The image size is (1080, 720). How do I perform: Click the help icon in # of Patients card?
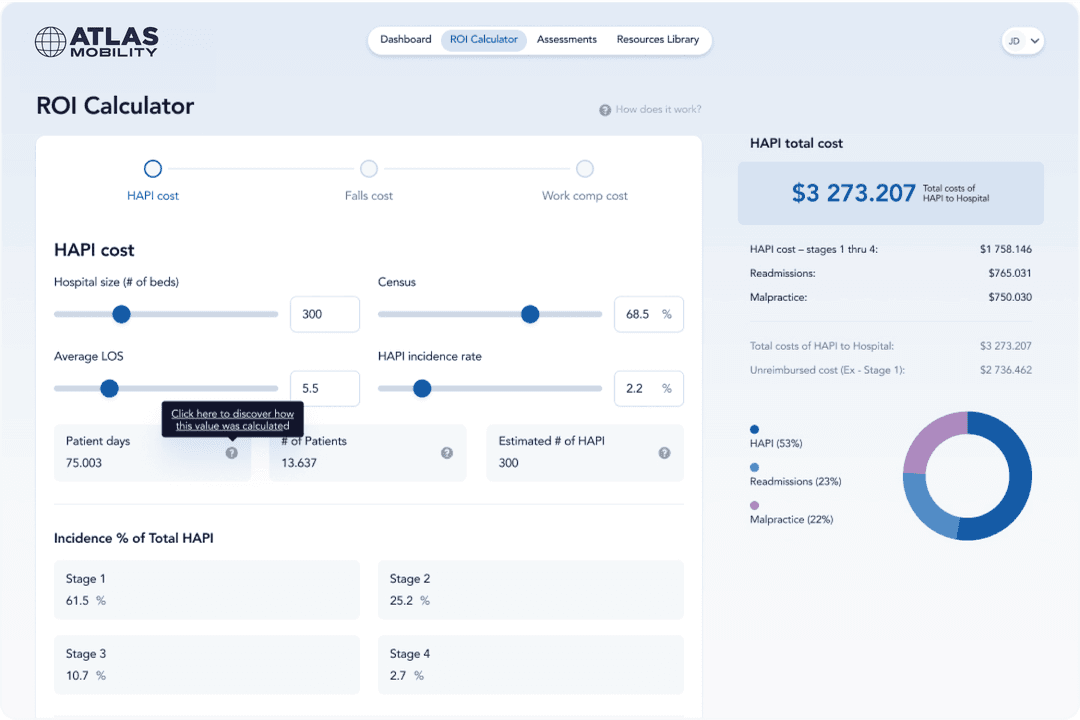pyautogui.click(x=447, y=453)
